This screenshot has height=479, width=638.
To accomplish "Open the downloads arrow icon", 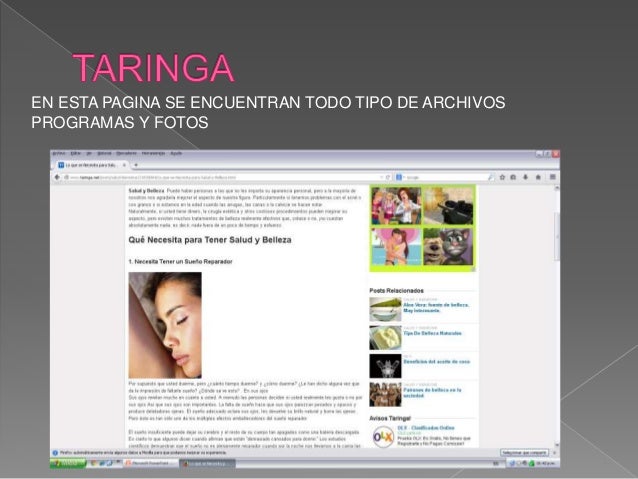I will (x=526, y=177).
